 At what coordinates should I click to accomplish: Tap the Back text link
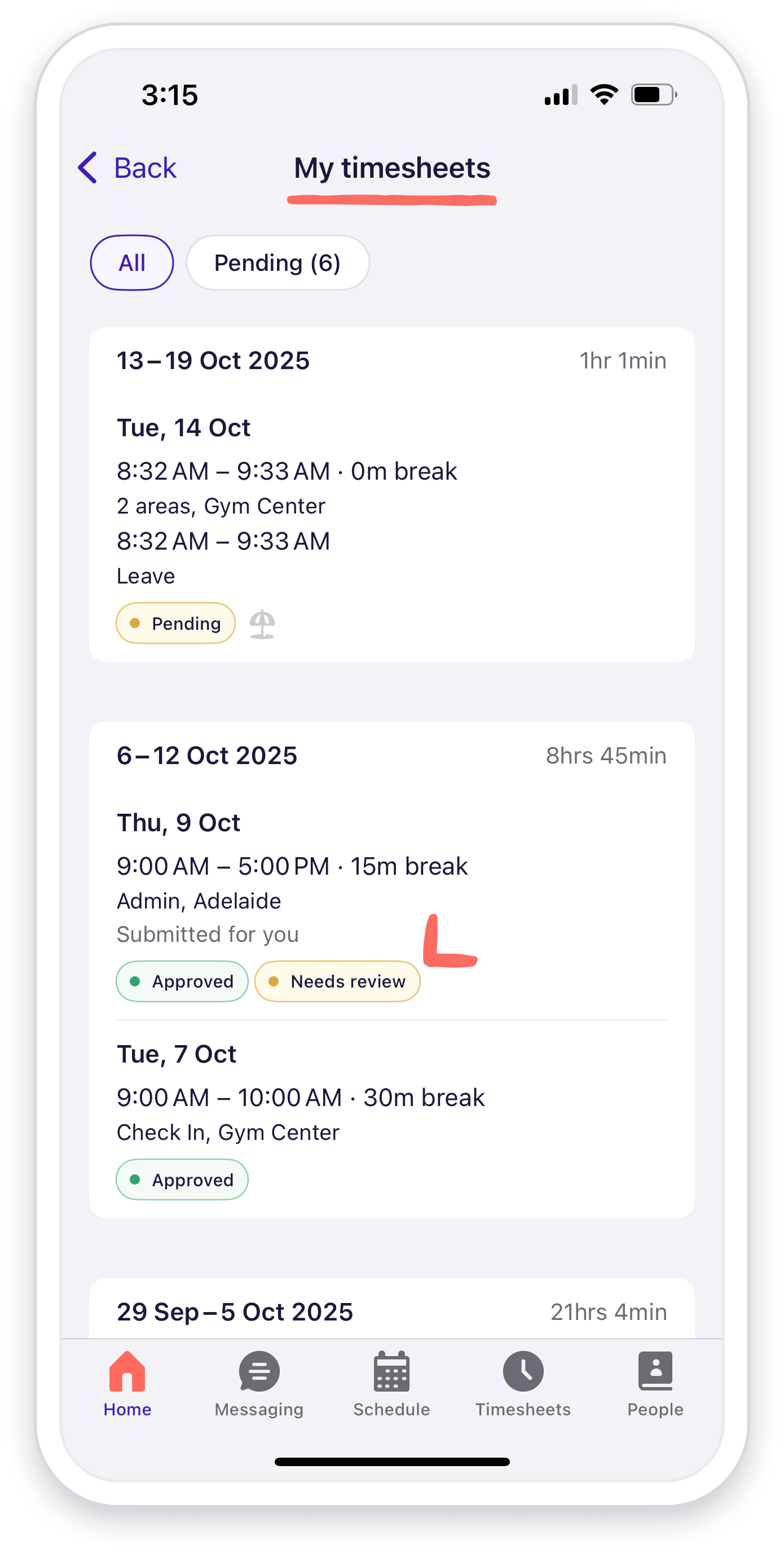point(145,168)
